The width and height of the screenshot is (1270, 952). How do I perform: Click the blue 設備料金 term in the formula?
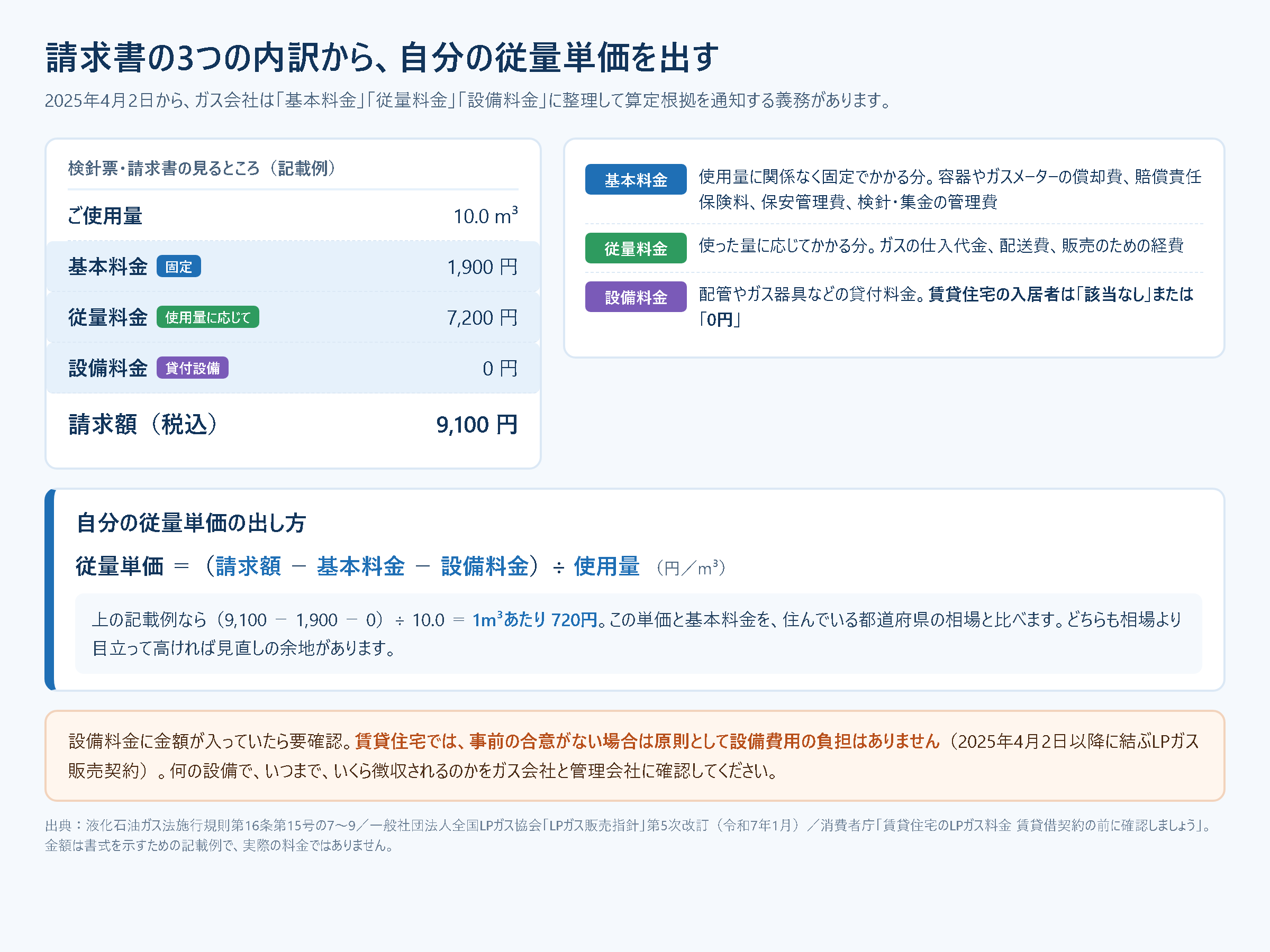485,566
